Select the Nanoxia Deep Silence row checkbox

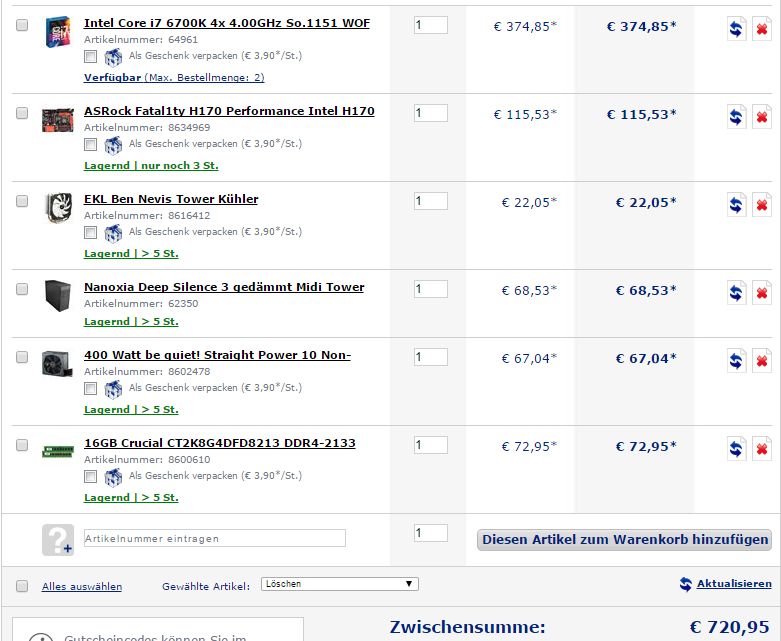[x=22, y=289]
